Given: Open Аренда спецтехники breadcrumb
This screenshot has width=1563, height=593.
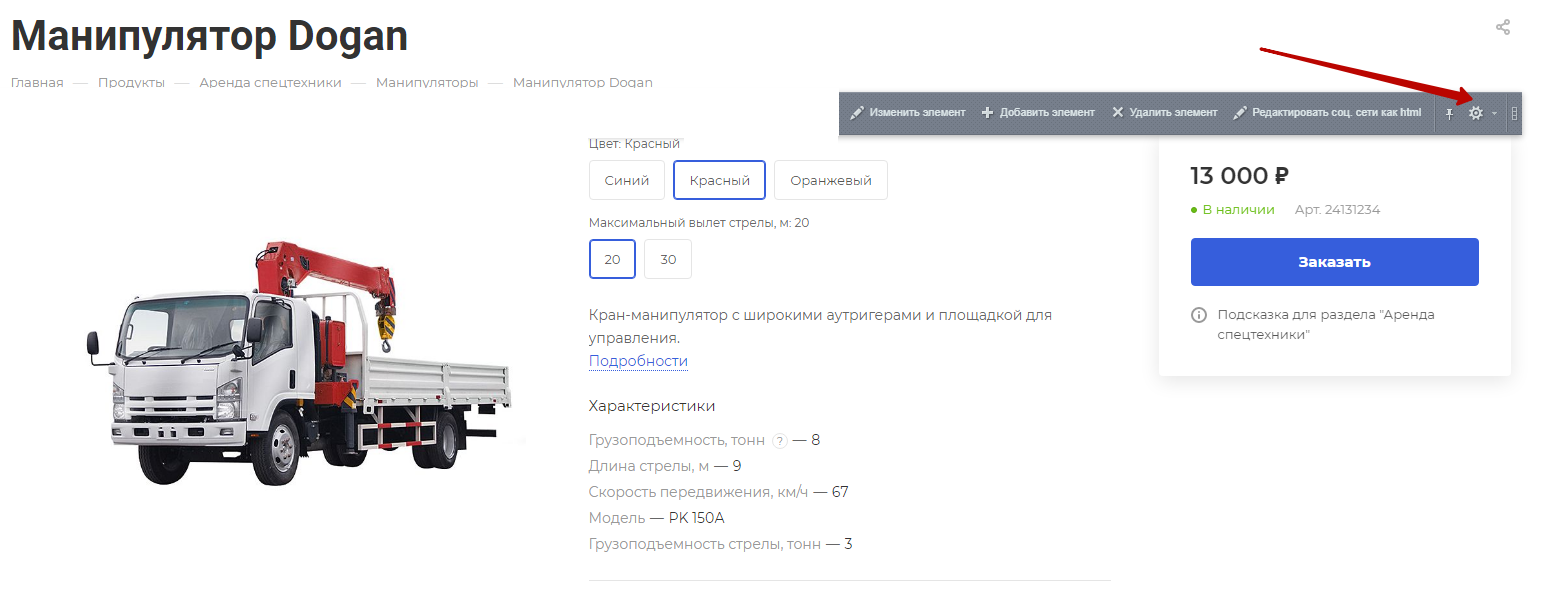Looking at the screenshot, I should pyautogui.click(x=270, y=82).
